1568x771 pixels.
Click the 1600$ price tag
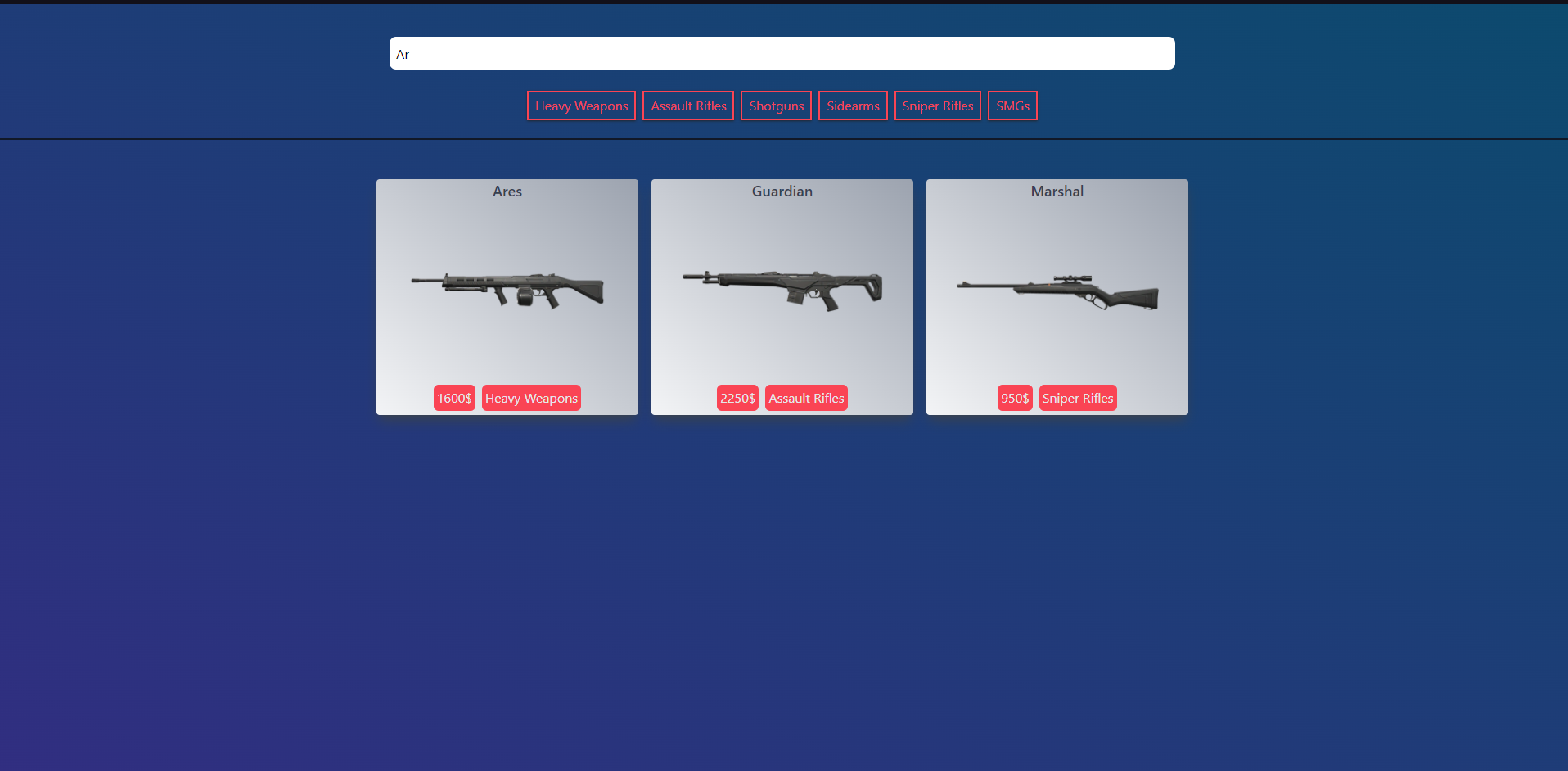(454, 398)
